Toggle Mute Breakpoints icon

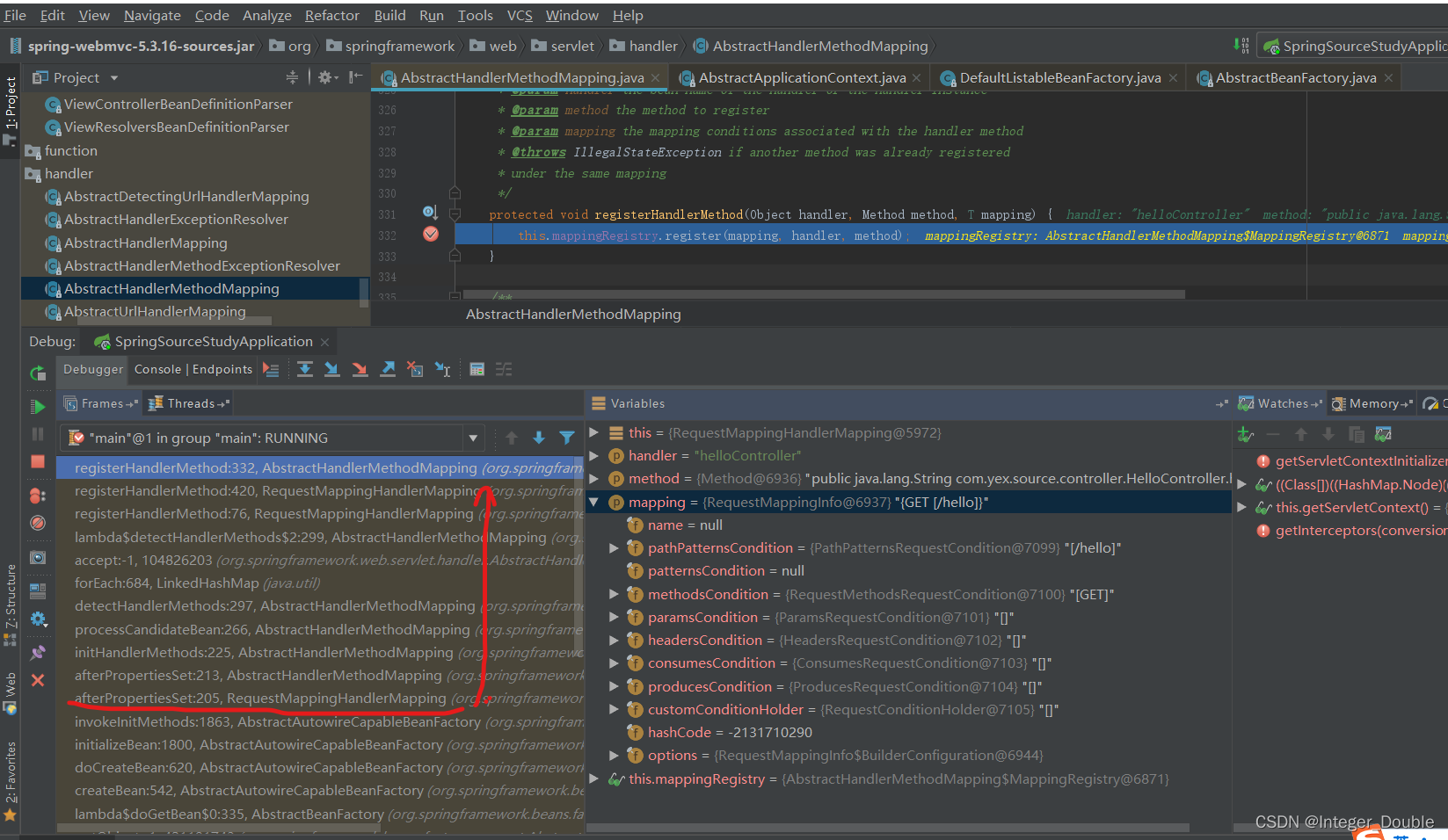pyautogui.click(x=38, y=523)
